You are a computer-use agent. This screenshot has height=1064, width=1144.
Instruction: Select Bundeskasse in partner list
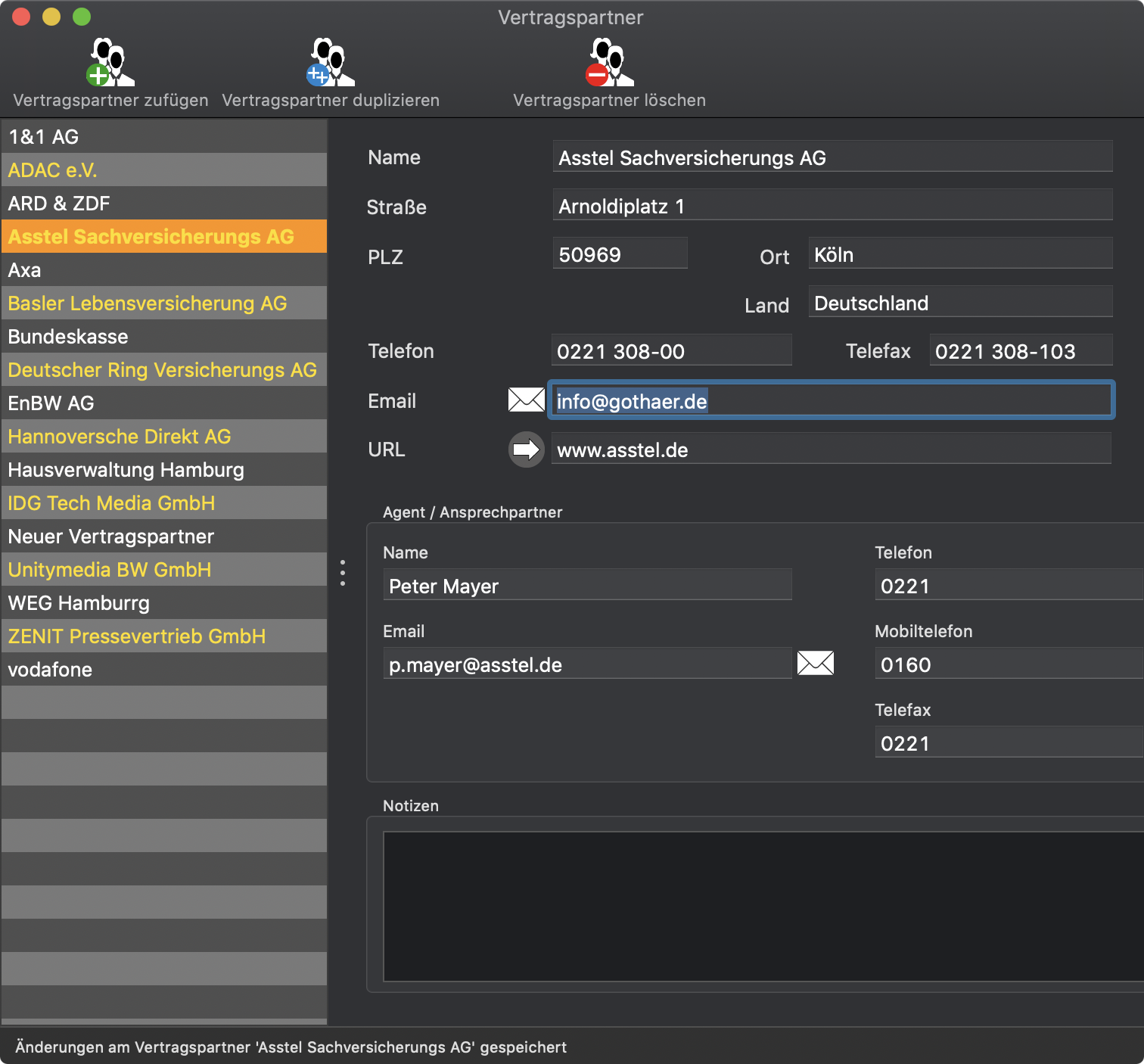tap(164, 336)
